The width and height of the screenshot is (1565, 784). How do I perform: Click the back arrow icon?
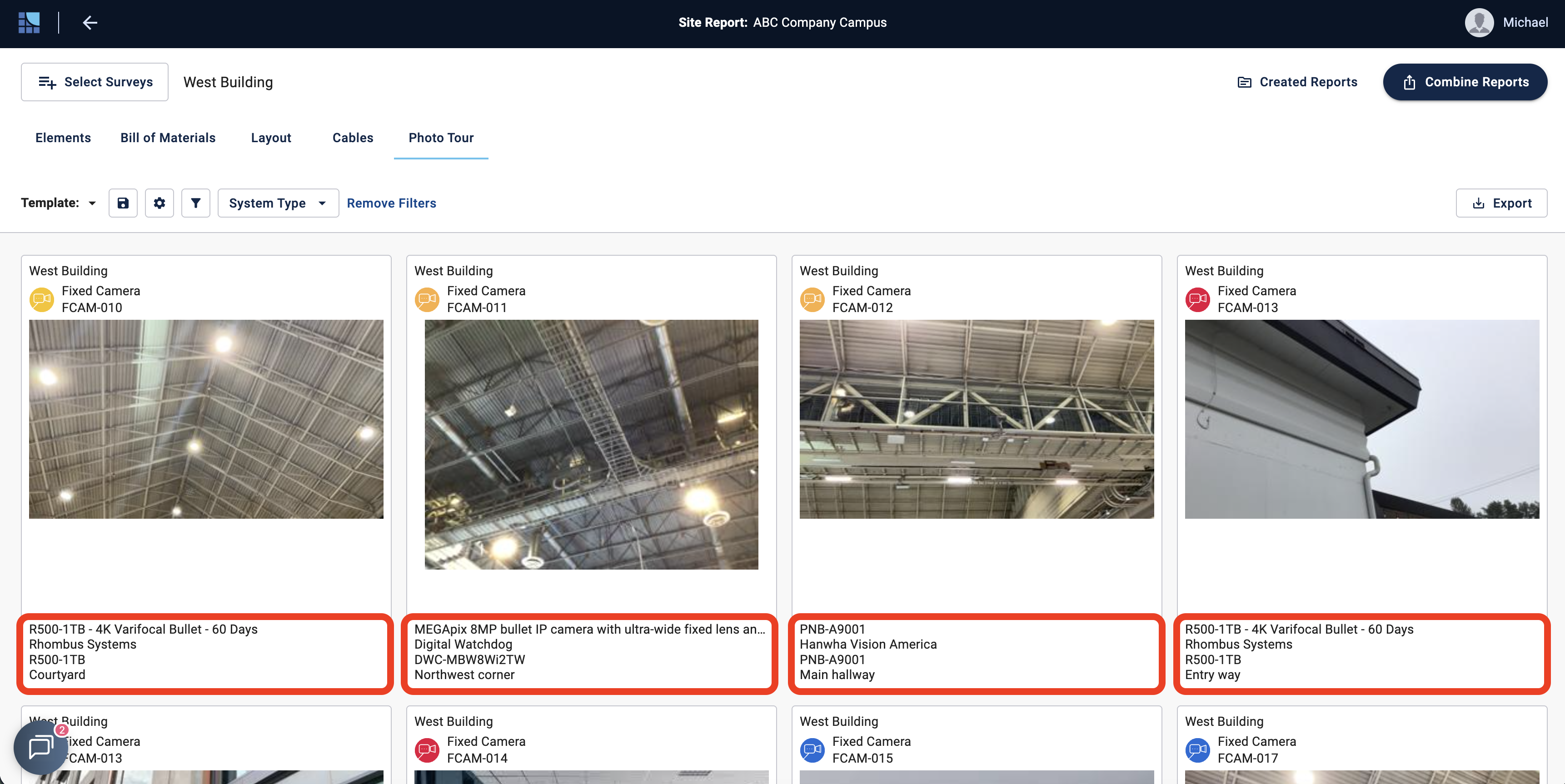point(90,22)
